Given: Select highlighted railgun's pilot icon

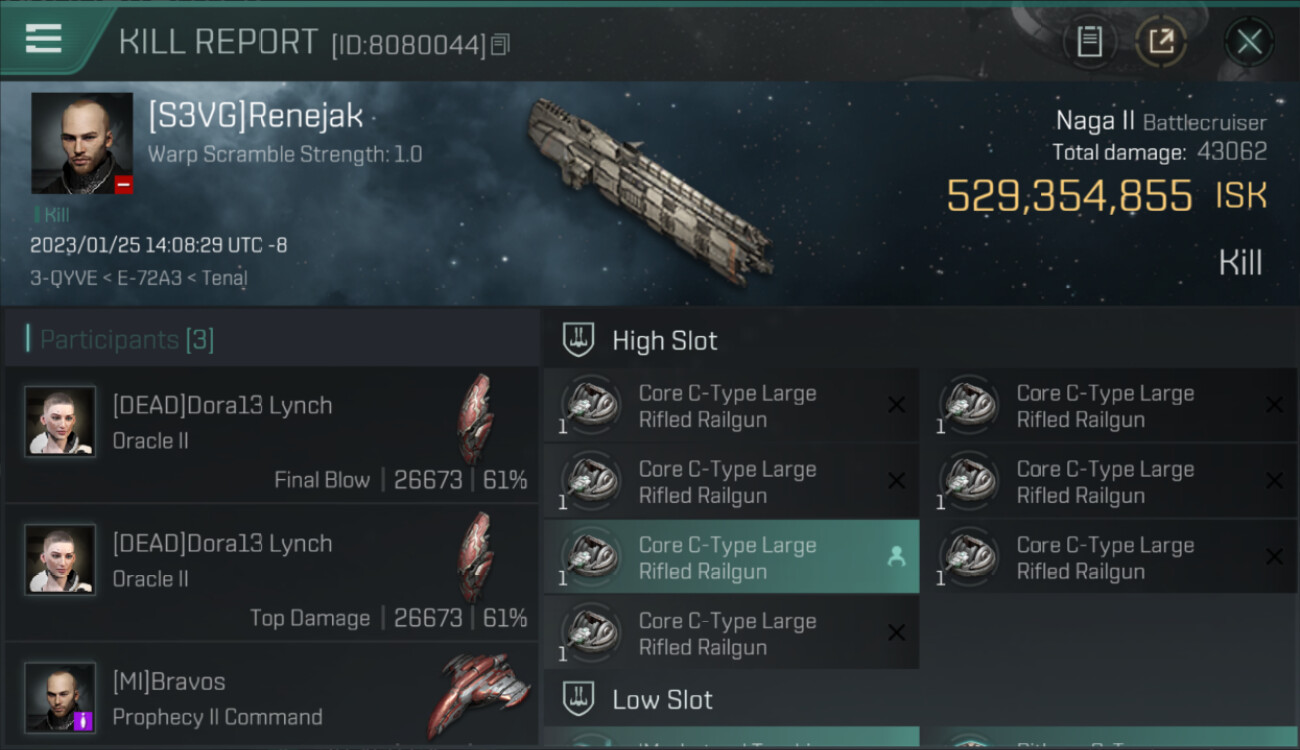Looking at the screenshot, I should click(x=896, y=557).
